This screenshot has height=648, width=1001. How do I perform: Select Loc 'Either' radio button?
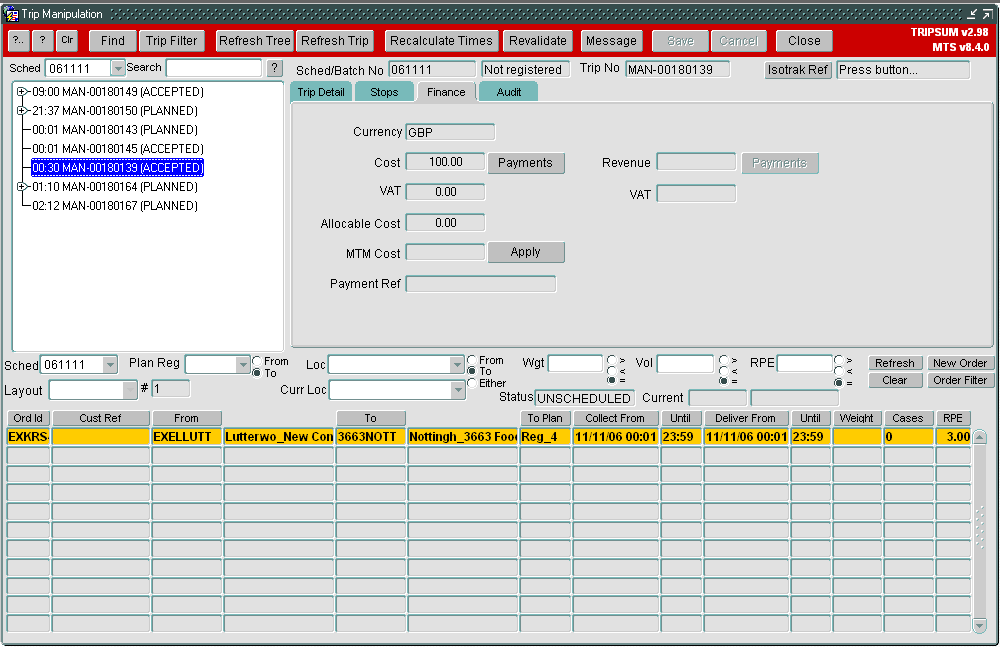point(472,383)
